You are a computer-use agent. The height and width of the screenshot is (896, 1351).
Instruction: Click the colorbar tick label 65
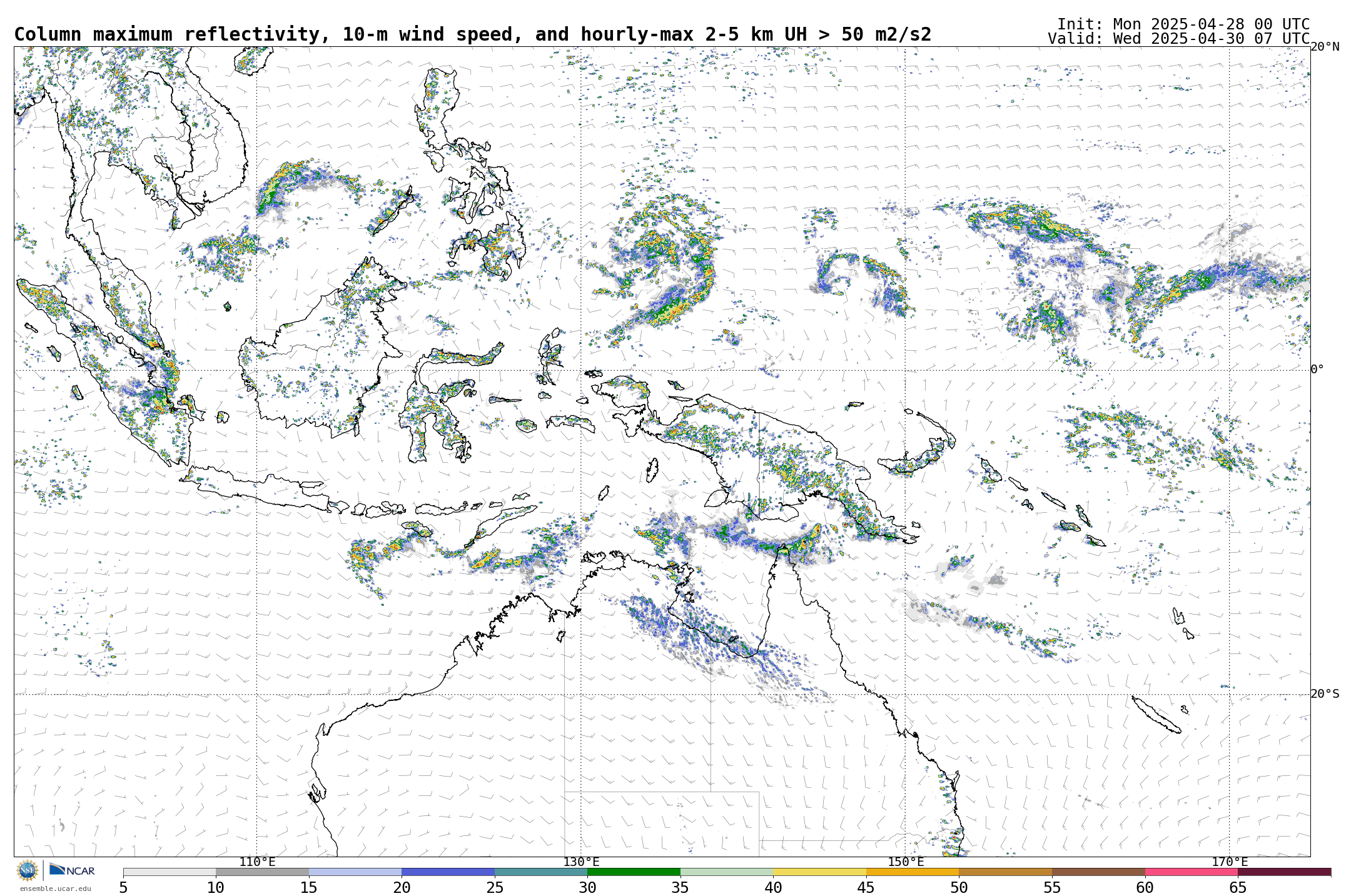[x=1238, y=887]
